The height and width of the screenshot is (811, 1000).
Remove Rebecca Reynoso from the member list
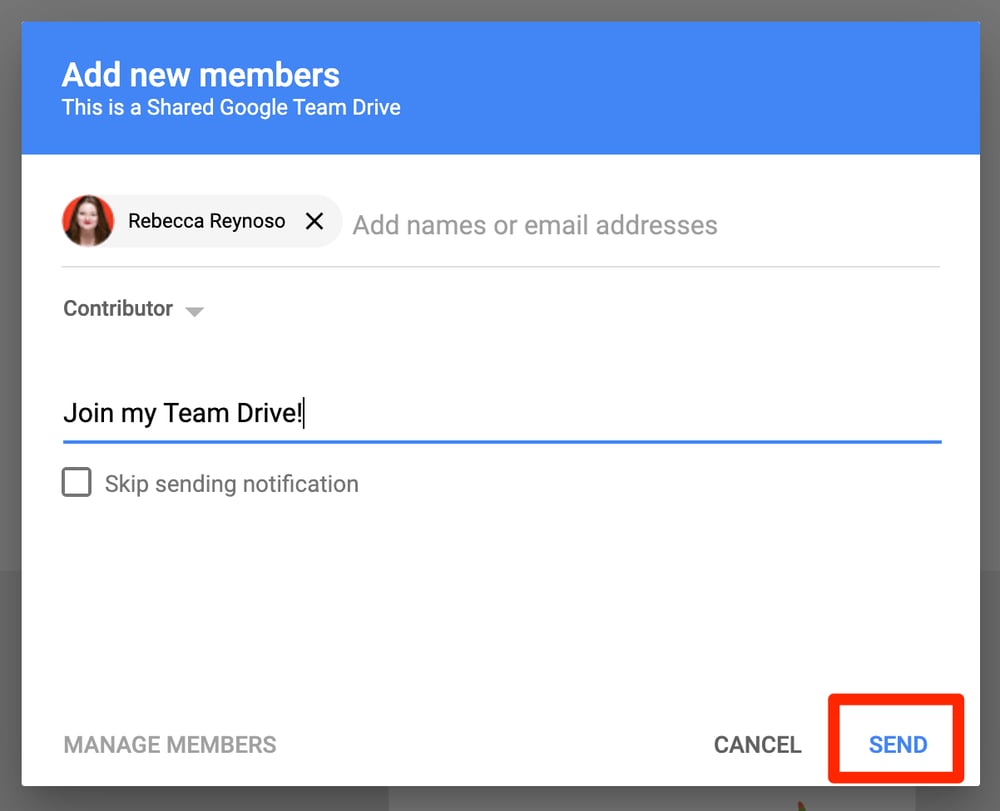[x=313, y=221]
